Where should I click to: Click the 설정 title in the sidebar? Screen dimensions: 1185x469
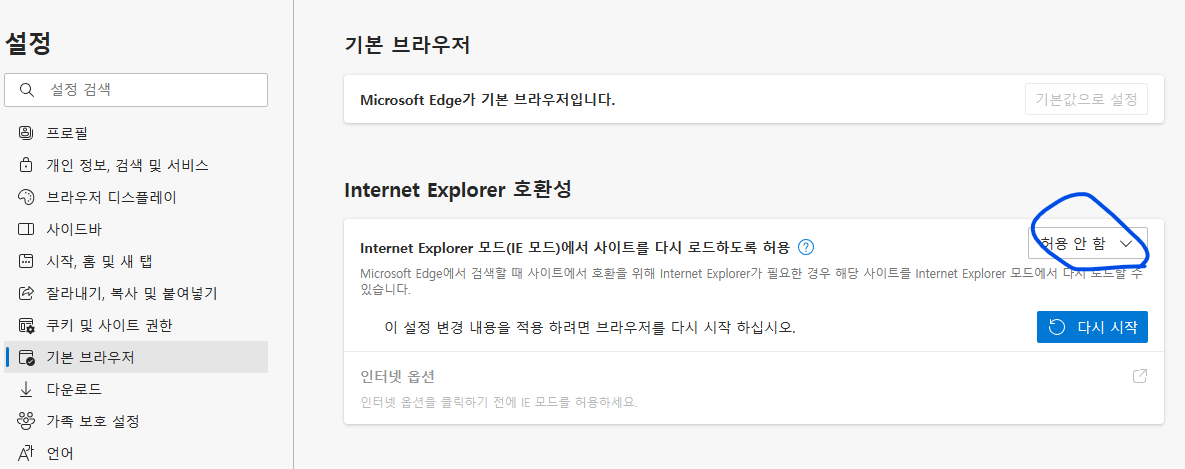click(28, 43)
